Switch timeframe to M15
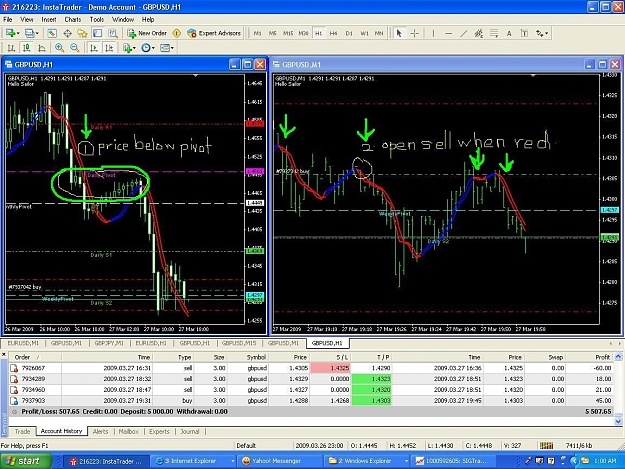Screen dimensions: 625x469 [x=288, y=33]
